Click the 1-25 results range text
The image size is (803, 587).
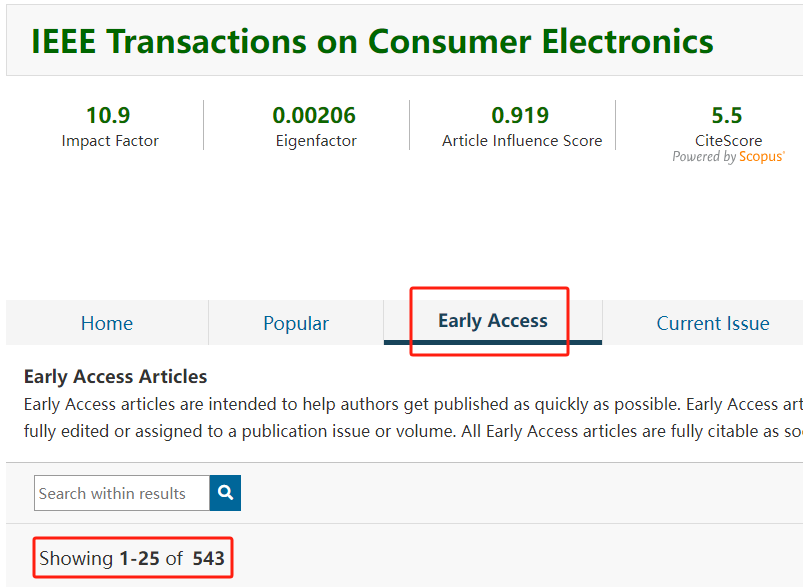pyautogui.click(x=139, y=558)
